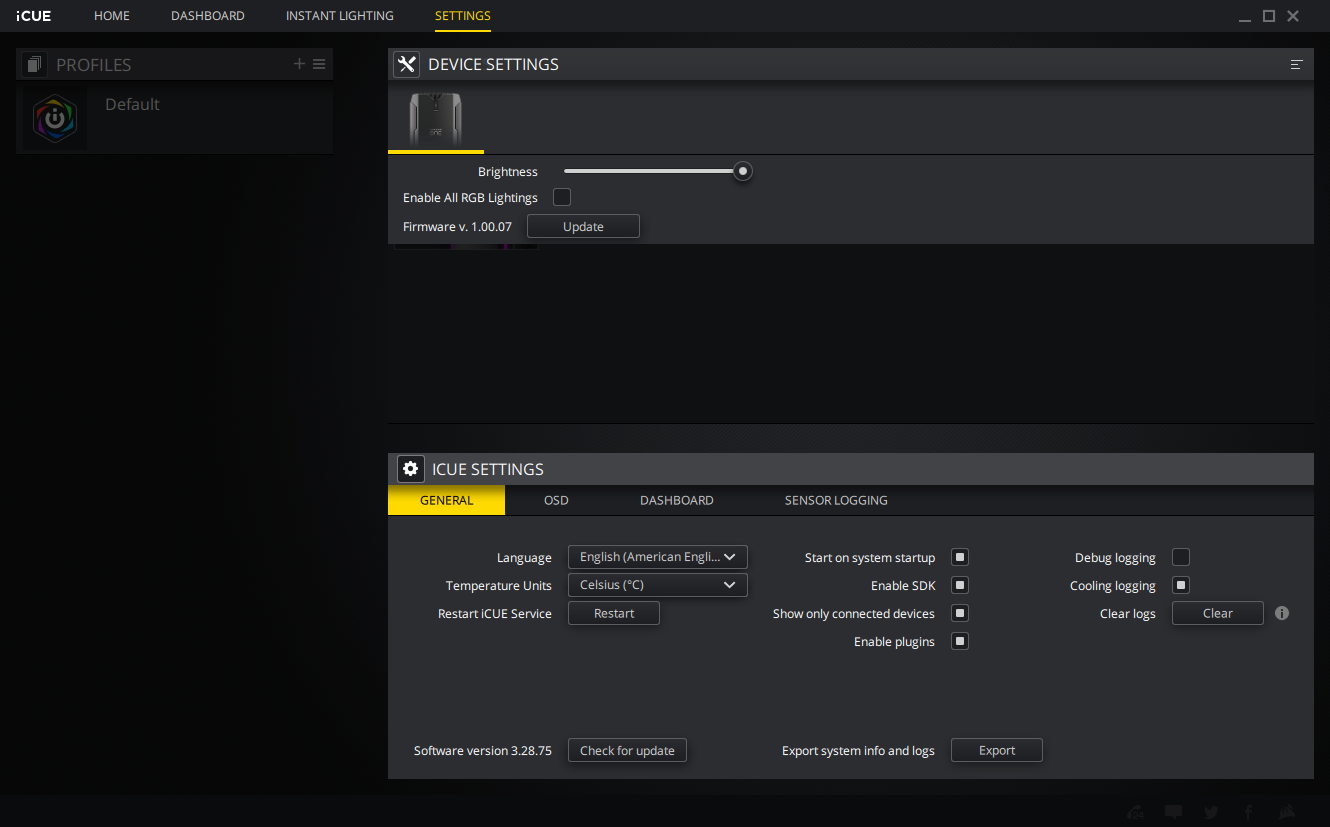
Task: Open the forum chat bubble icon
Action: [x=1174, y=812]
